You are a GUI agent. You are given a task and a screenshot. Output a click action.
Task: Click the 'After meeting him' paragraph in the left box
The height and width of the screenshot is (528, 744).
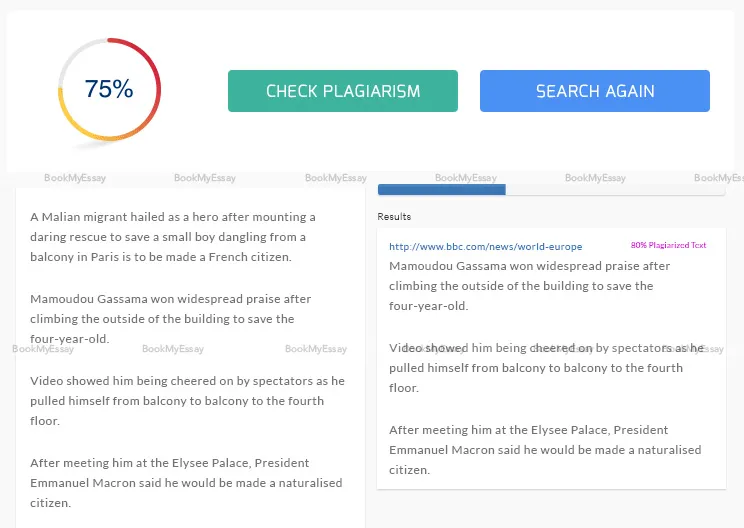[x=186, y=483]
